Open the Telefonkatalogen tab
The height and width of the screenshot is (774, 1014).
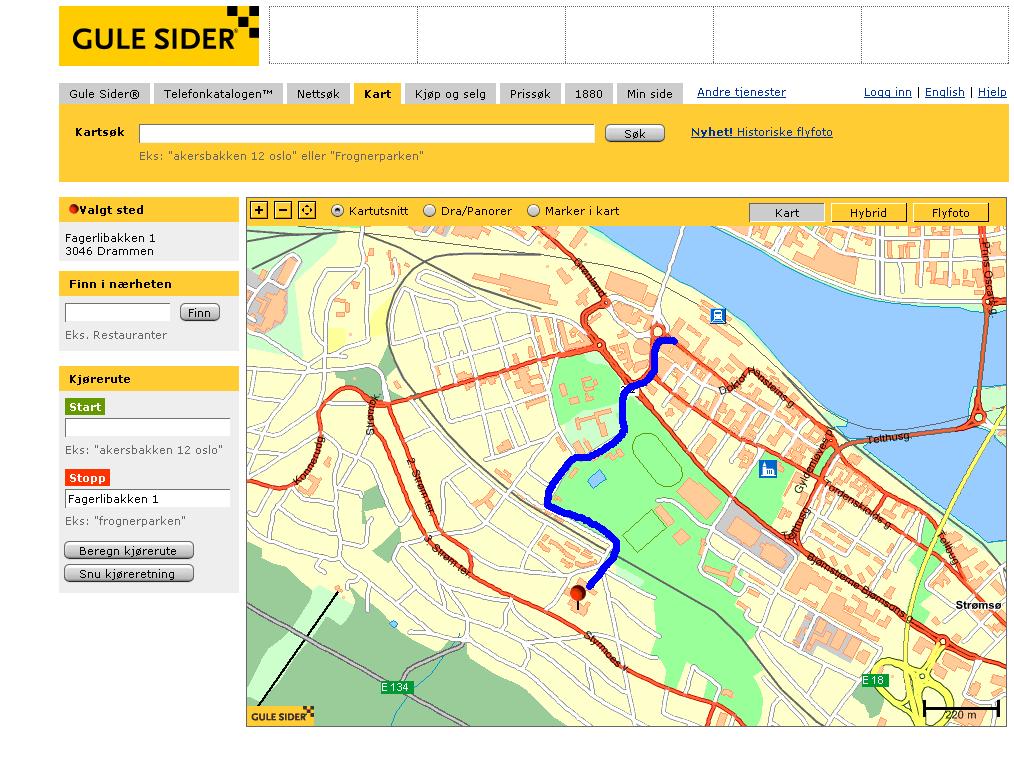[218, 94]
